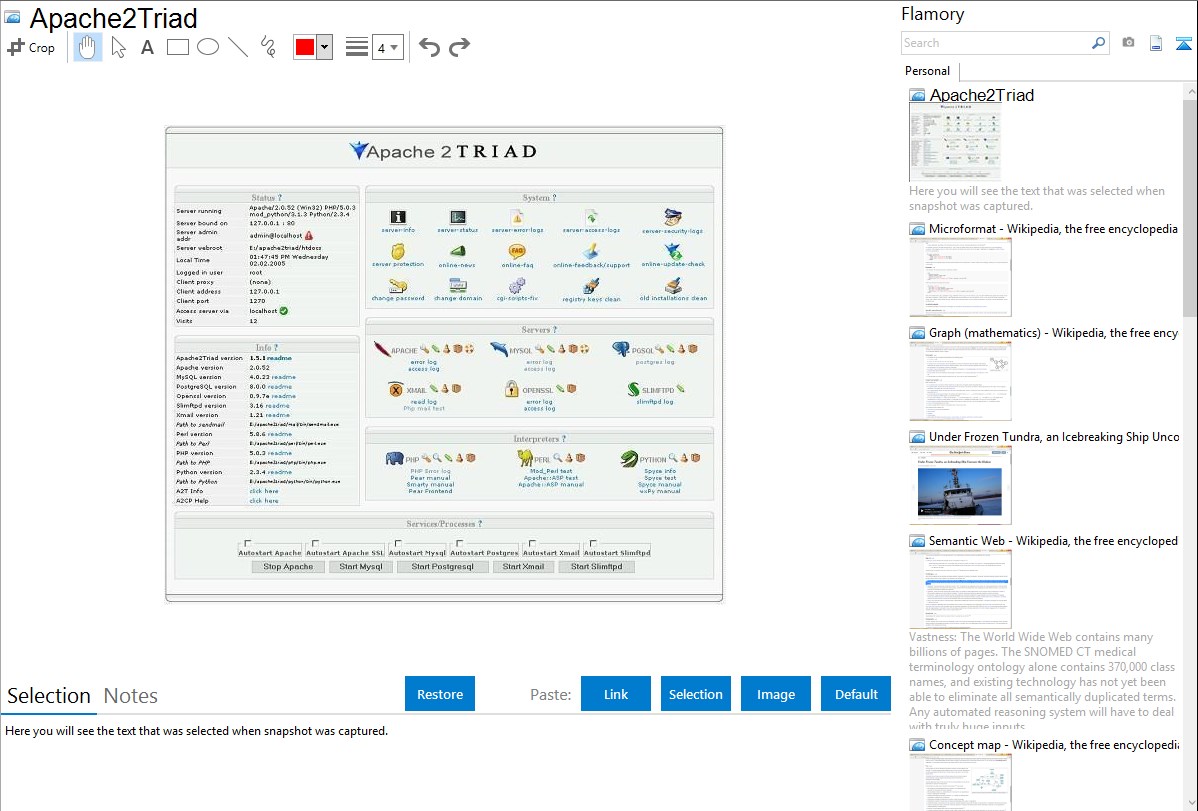The width and height of the screenshot is (1198, 811).
Task: Click the small icon beside the Graph (mathematics) entry
Action: [x=917, y=333]
